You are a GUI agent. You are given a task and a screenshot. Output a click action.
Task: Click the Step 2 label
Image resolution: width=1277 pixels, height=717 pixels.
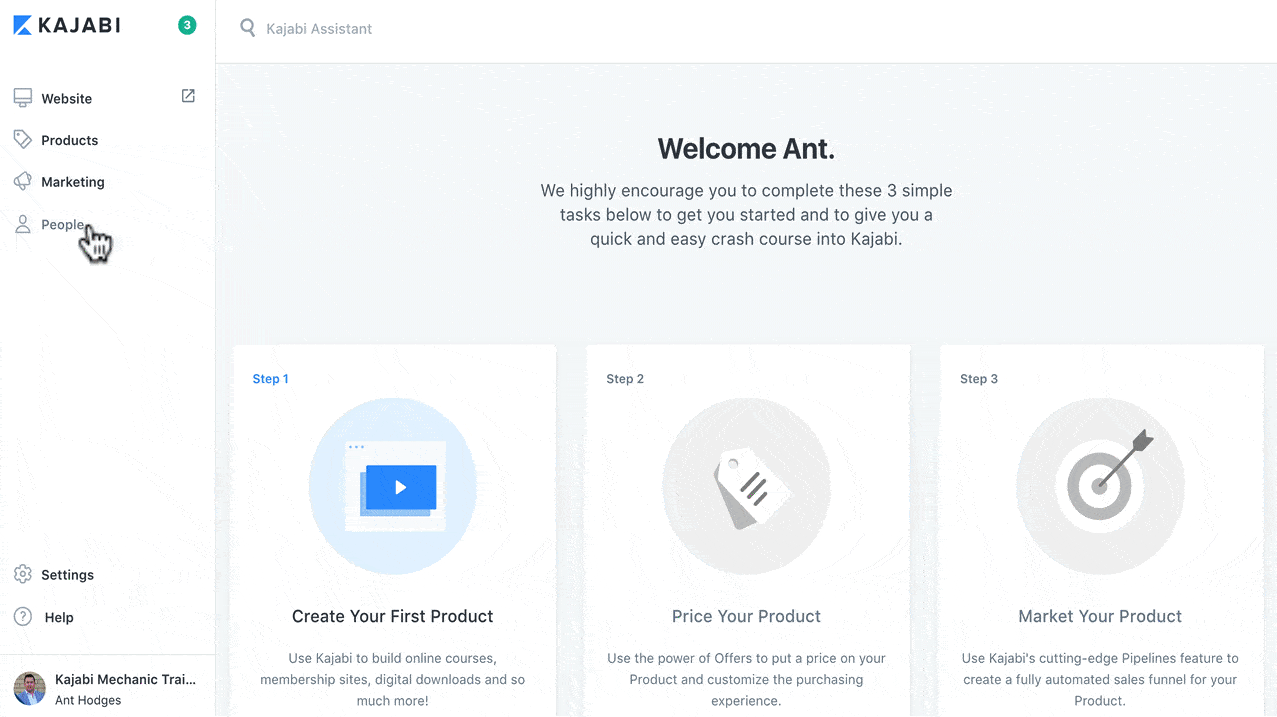pyautogui.click(x=625, y=379)
